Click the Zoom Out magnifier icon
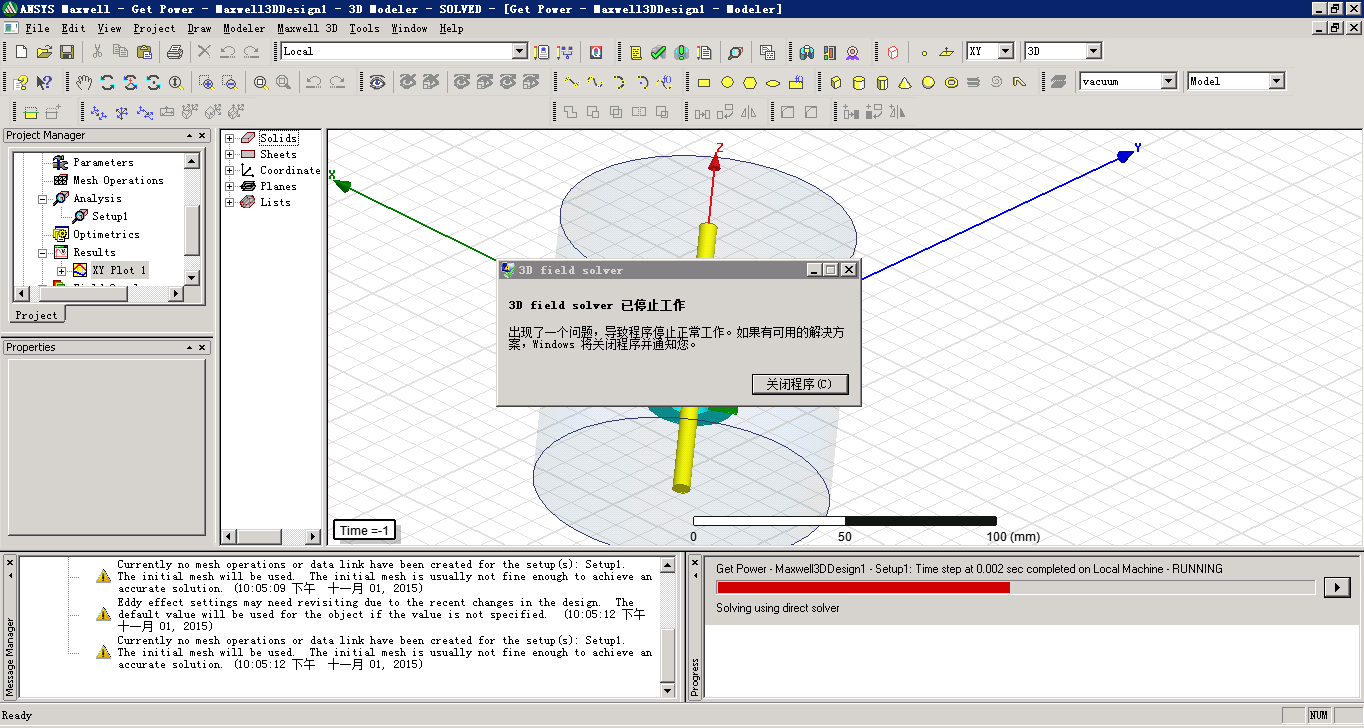This screenshot has width=1364, height=728. 230,82
